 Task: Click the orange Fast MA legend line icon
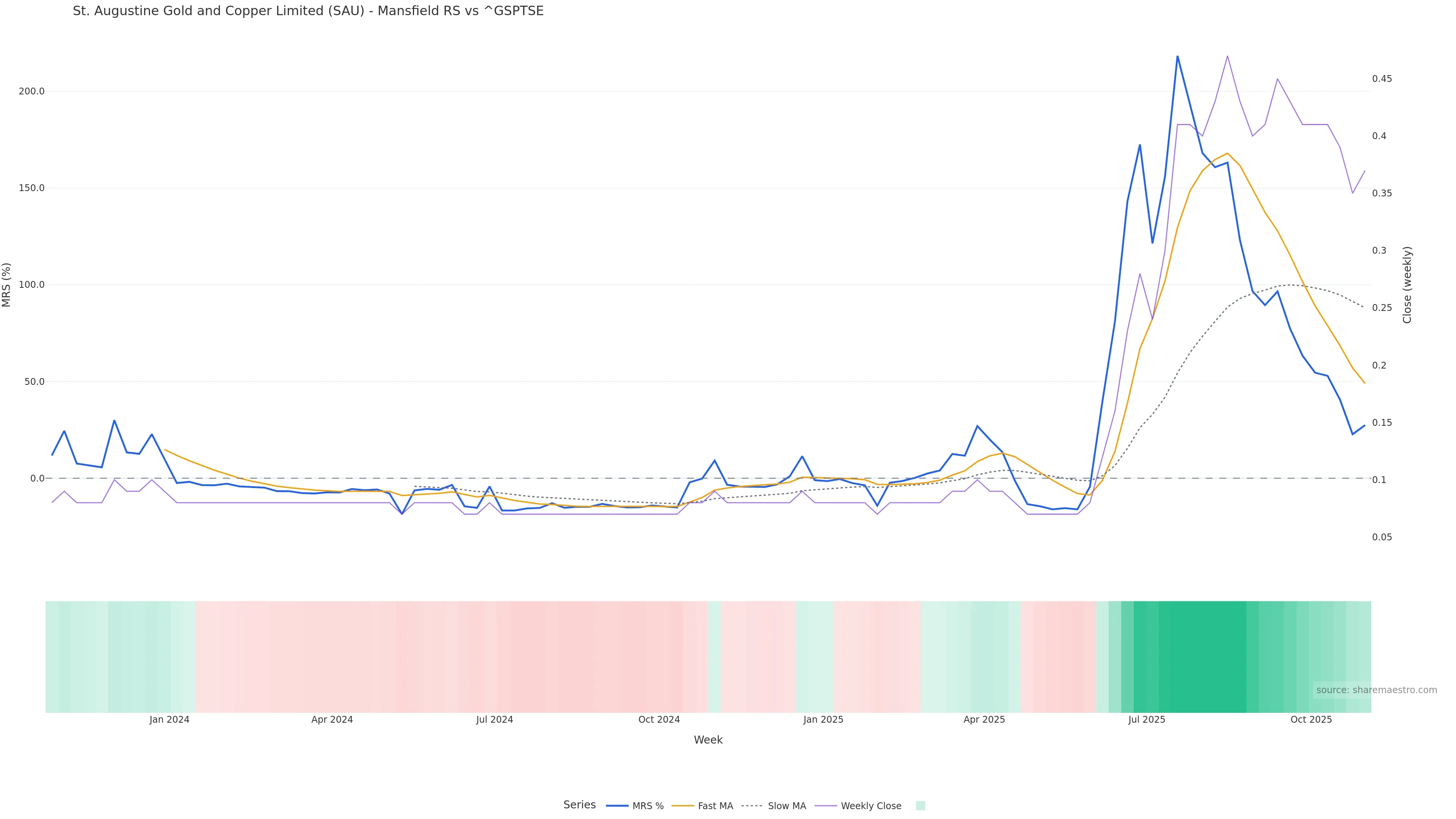683,806
